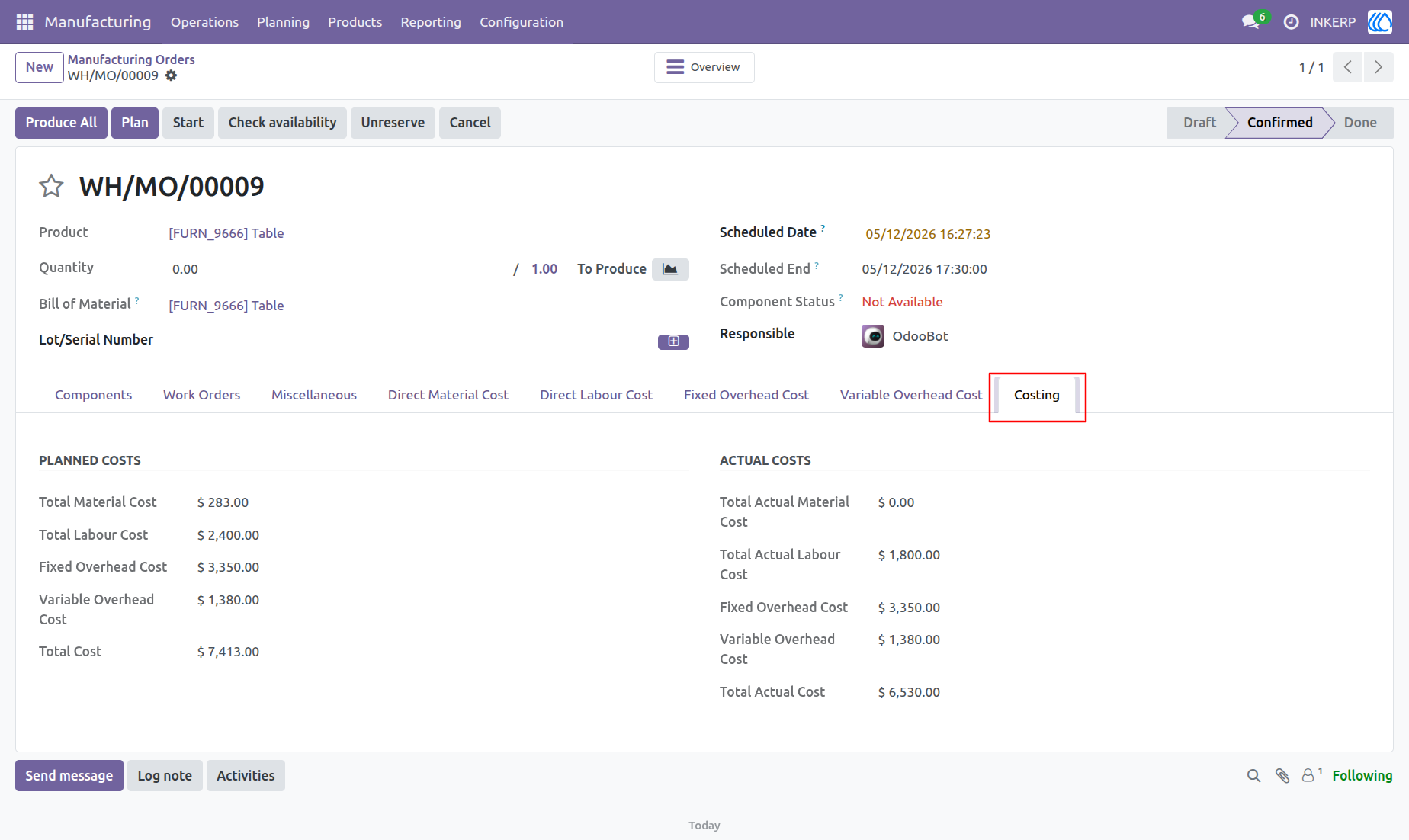Open the Planning menu
Screen dimensions: 1409x840
283,22
